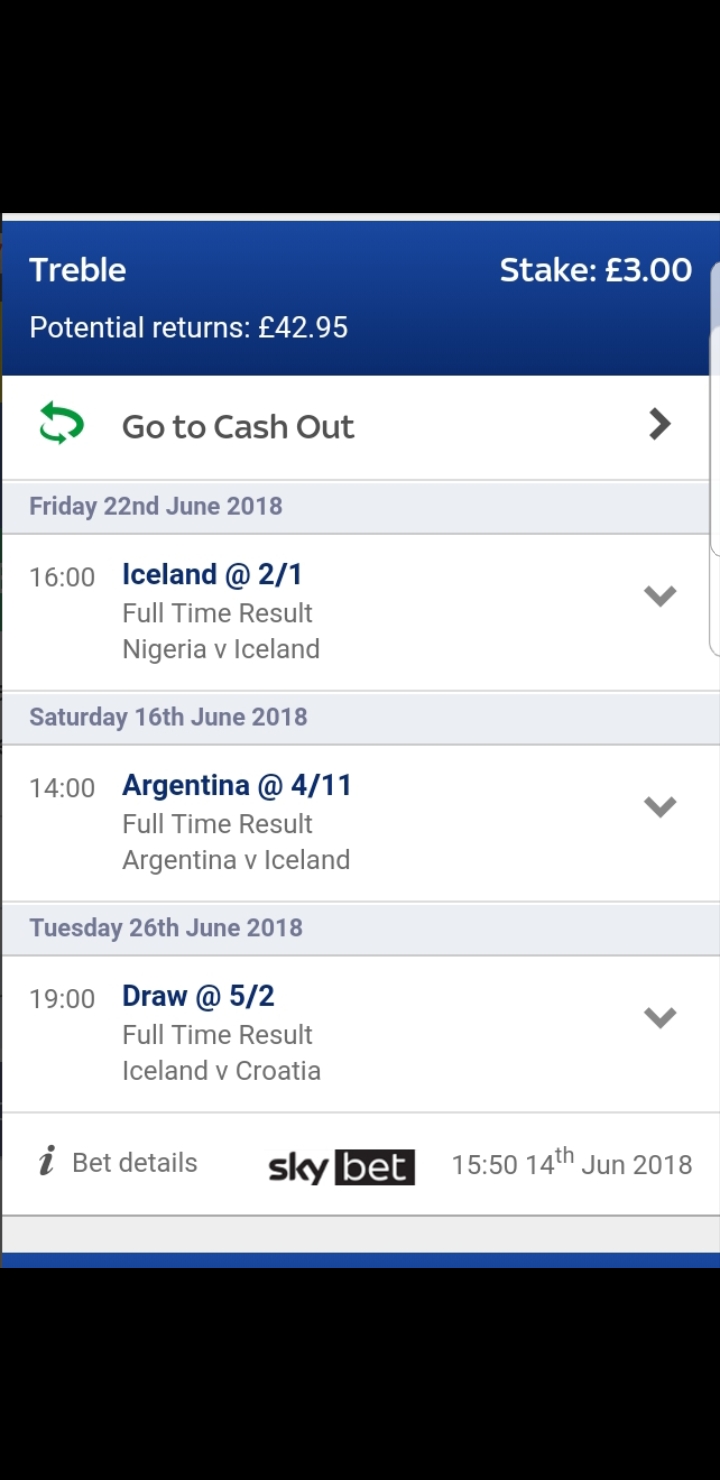
Task: Expand the Draw @ 5/2 selection
Action: click(660, 1018)
